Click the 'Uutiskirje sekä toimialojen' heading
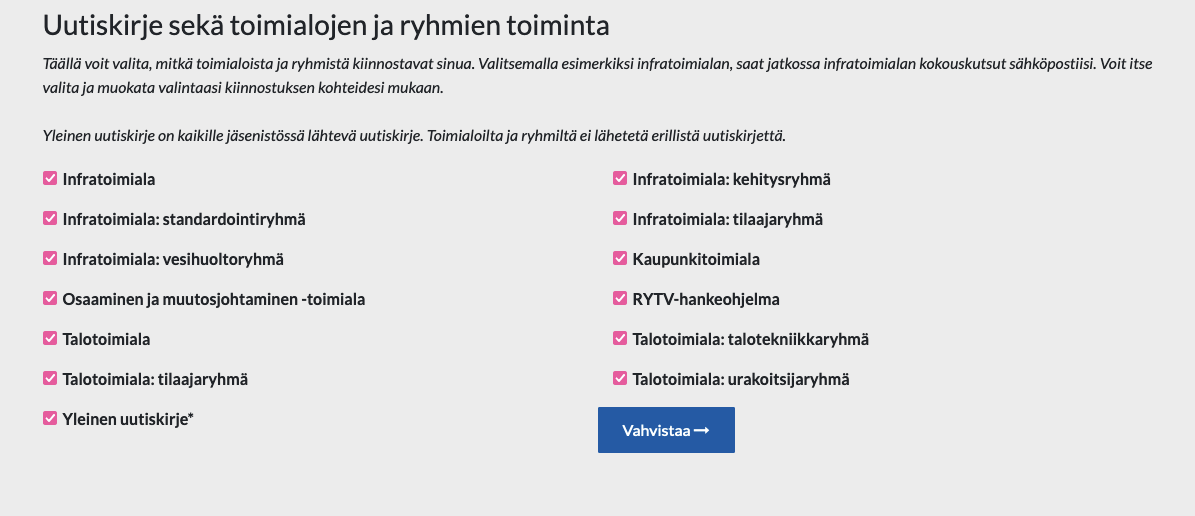This screenshot has width=1195, height=516. click(326, 24)
